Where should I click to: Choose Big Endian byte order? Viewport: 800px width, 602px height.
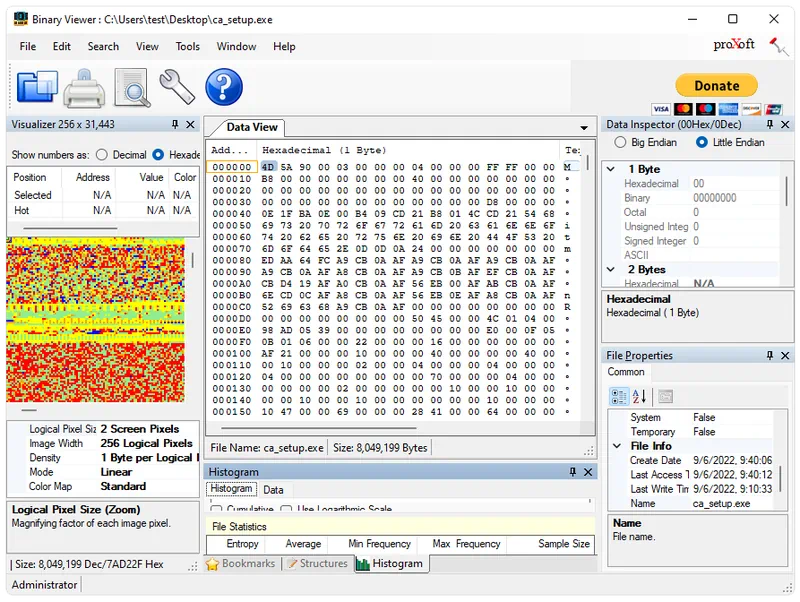[x=619, y=143]
